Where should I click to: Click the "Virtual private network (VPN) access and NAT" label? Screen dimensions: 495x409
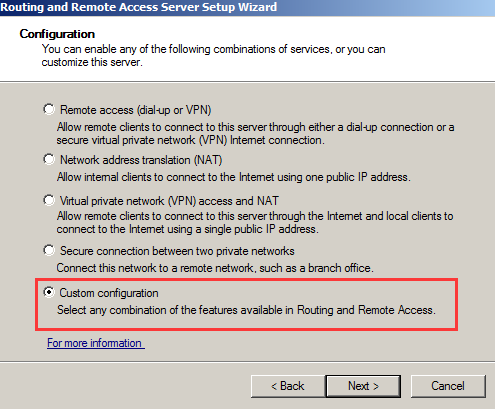point(169,201)
